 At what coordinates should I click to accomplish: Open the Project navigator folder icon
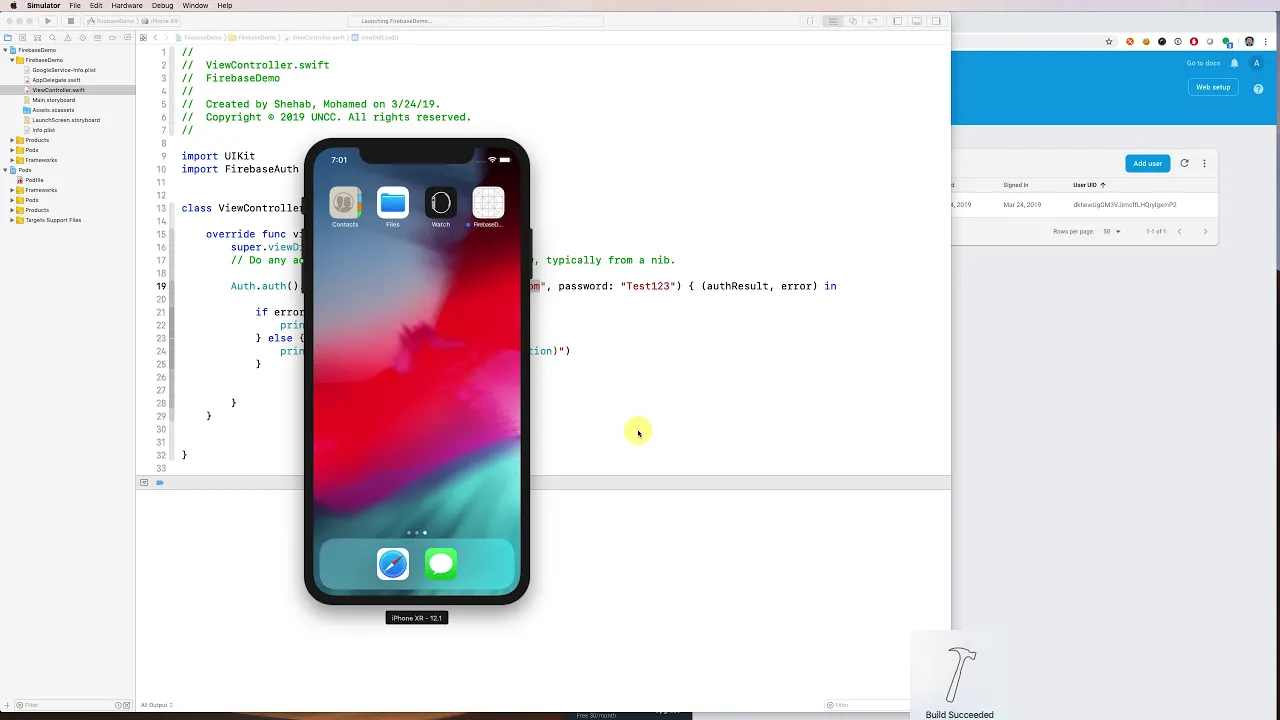[8, 38]
